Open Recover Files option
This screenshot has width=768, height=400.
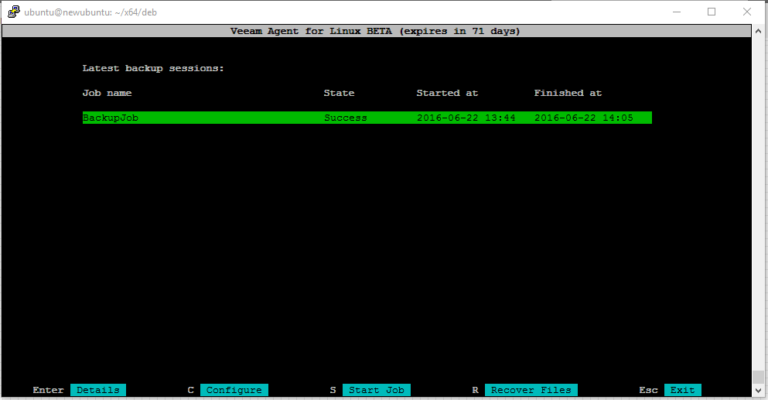(531, 390)
